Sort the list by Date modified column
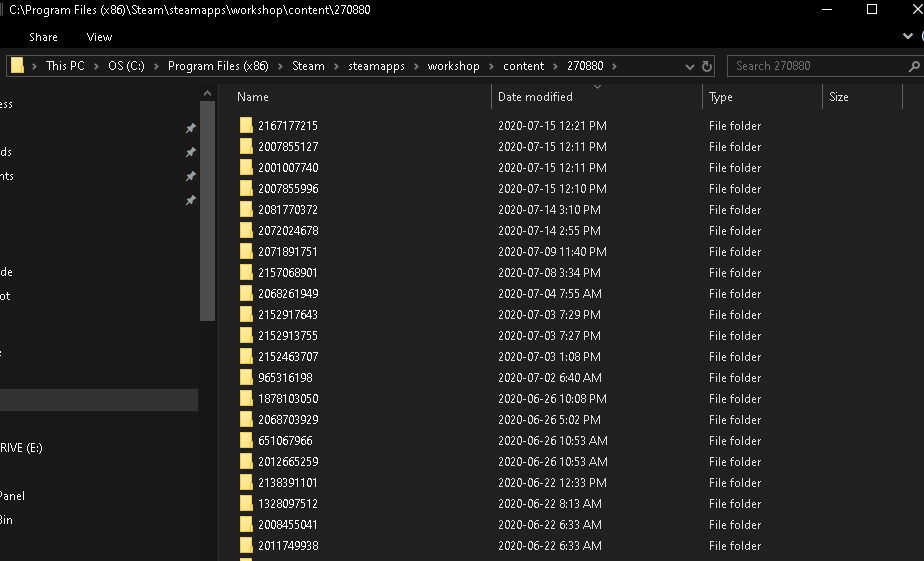 [x=535, y=97]
